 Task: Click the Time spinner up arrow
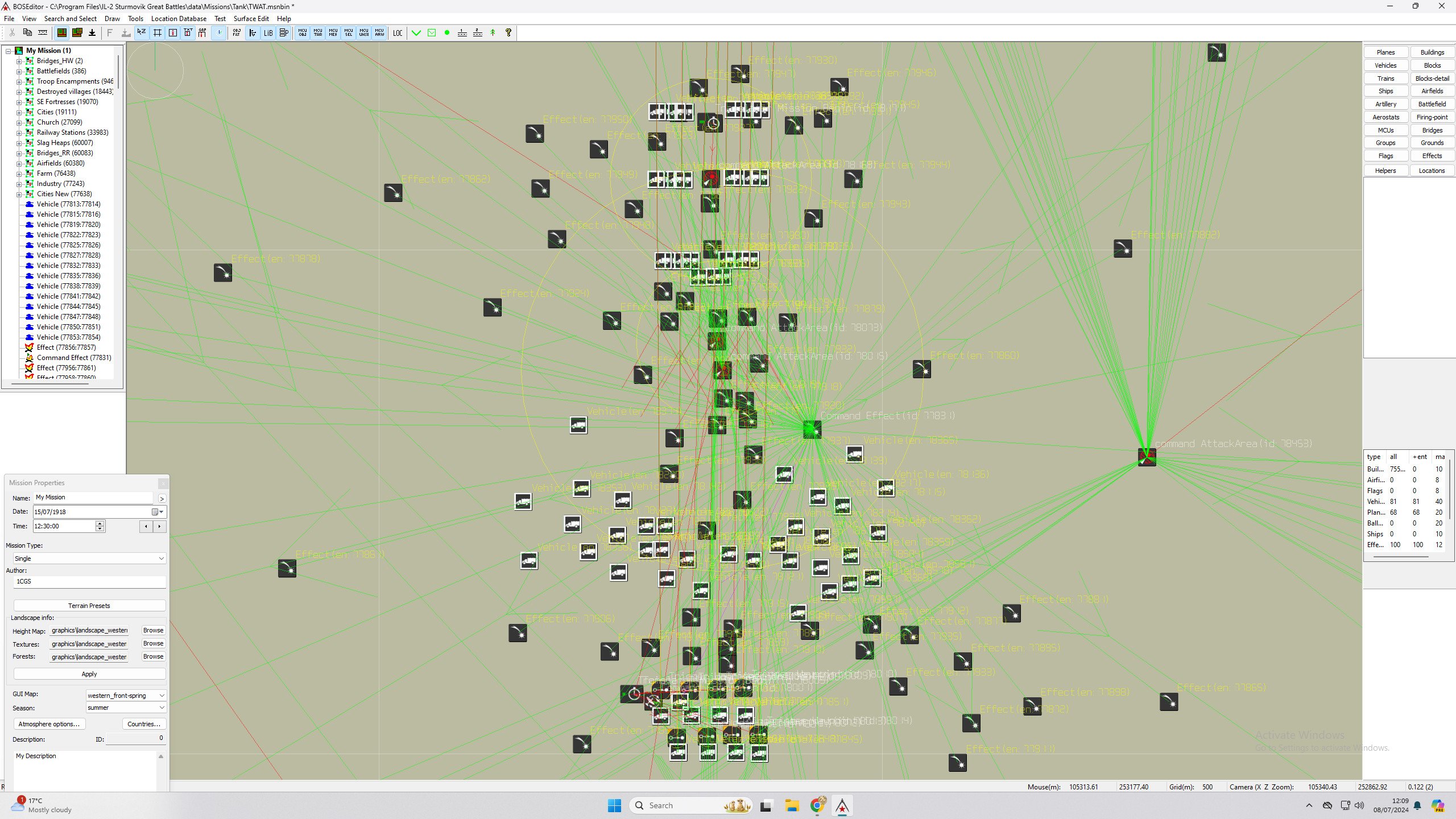click(x=100, y=523)
